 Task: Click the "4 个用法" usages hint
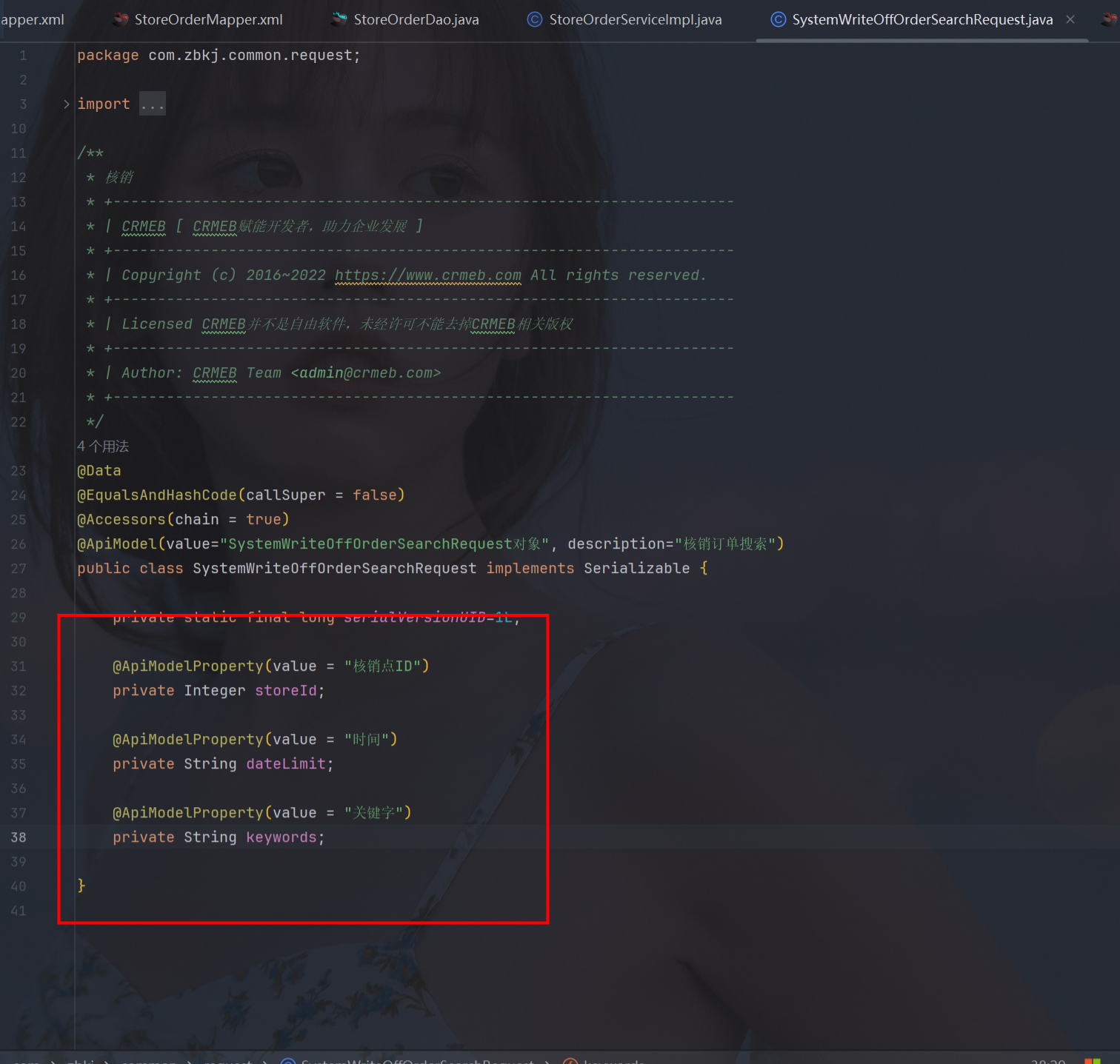click(103, 446)
